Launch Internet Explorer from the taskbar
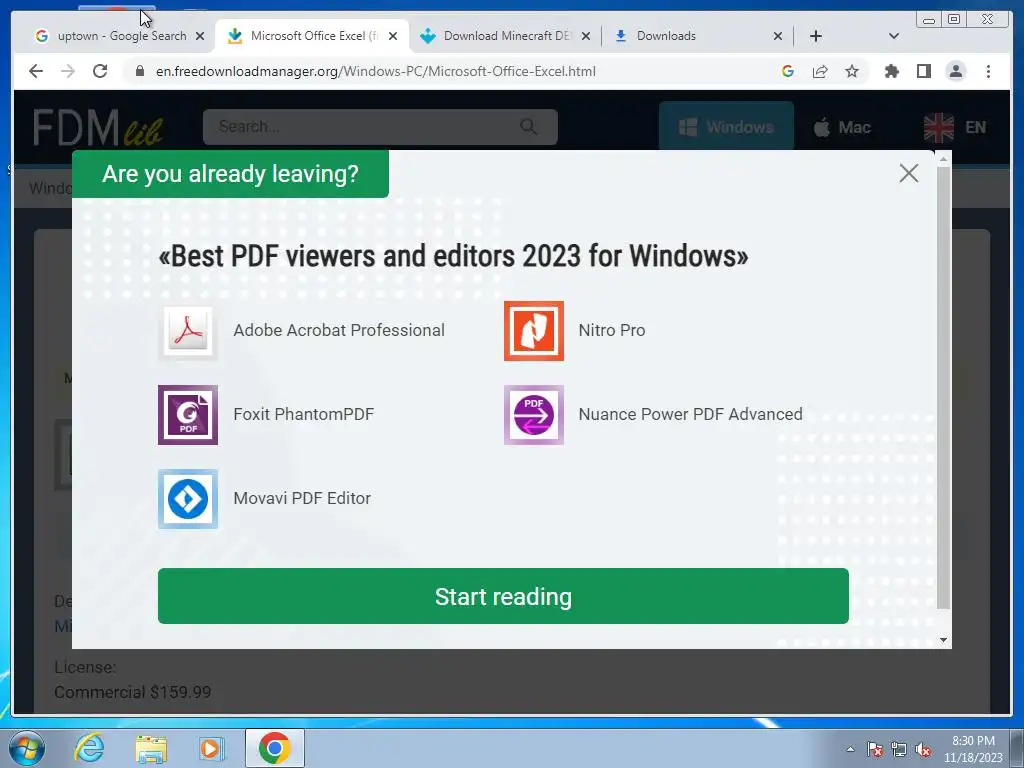 pyautogui.click(x=89, y=748)
